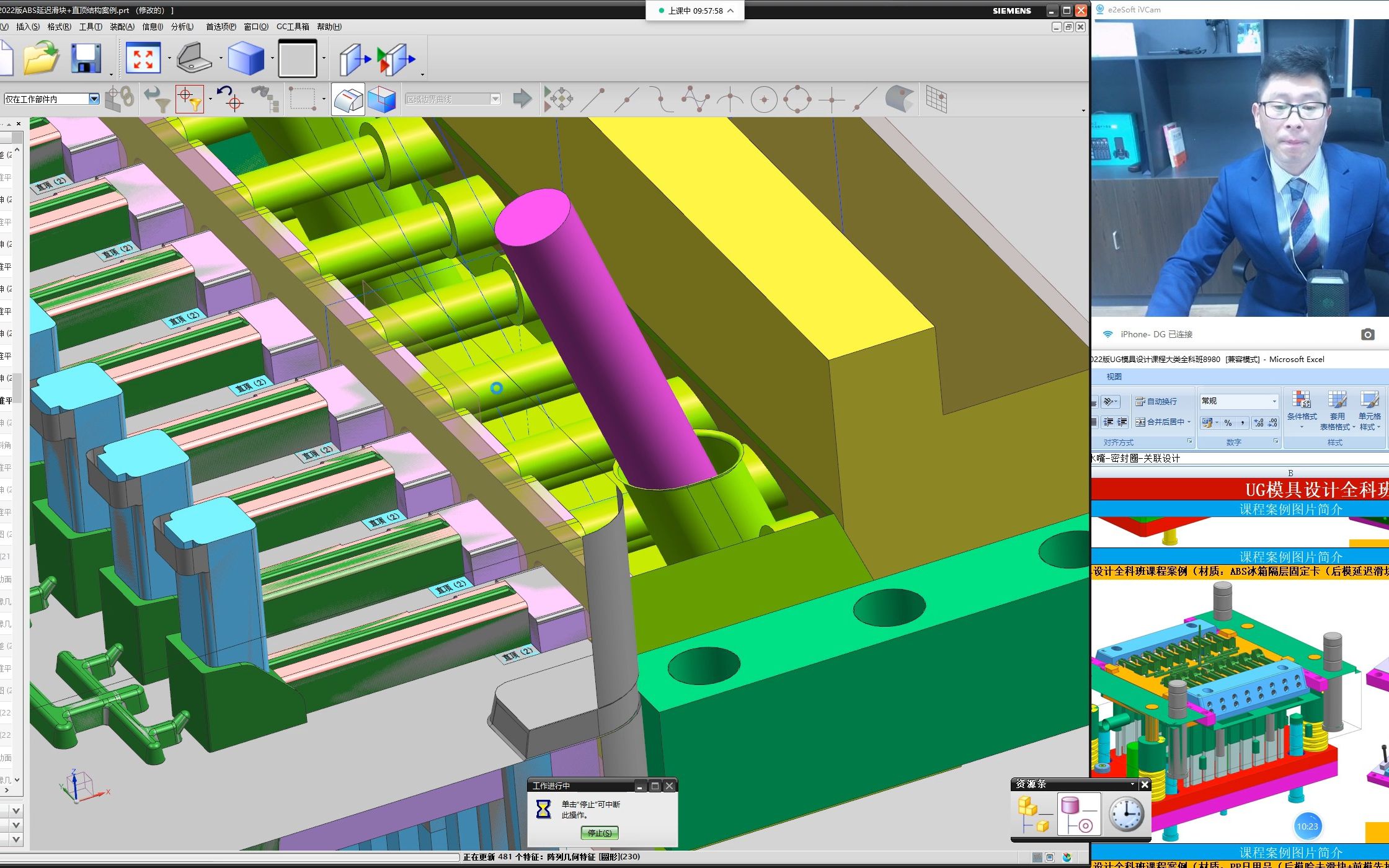Open the clock history icon in resource bar
The image size is (1389, 868).
pos(1126,815)
